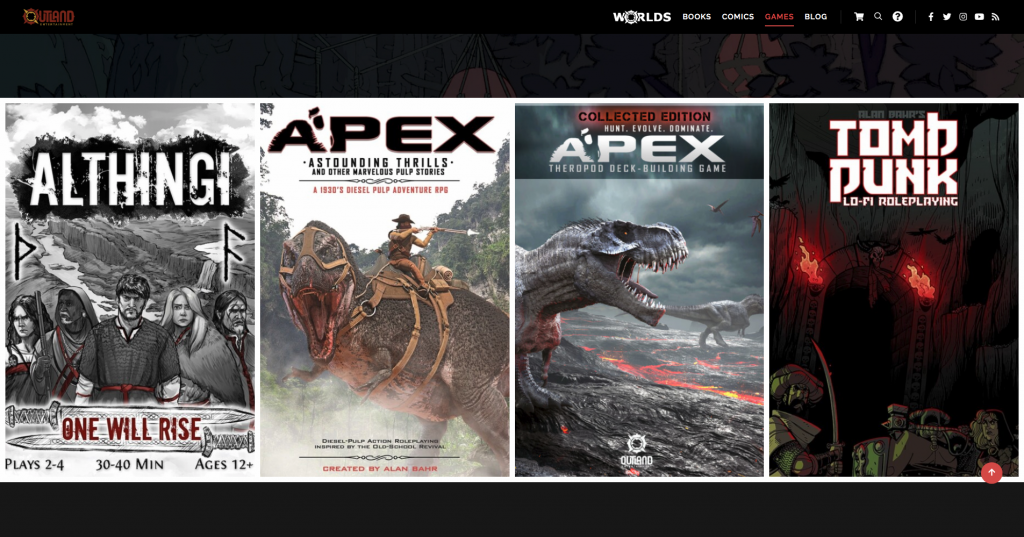Go to the Blog page
This screenshot has width=1024, height=537.
[x=816, y=17]
